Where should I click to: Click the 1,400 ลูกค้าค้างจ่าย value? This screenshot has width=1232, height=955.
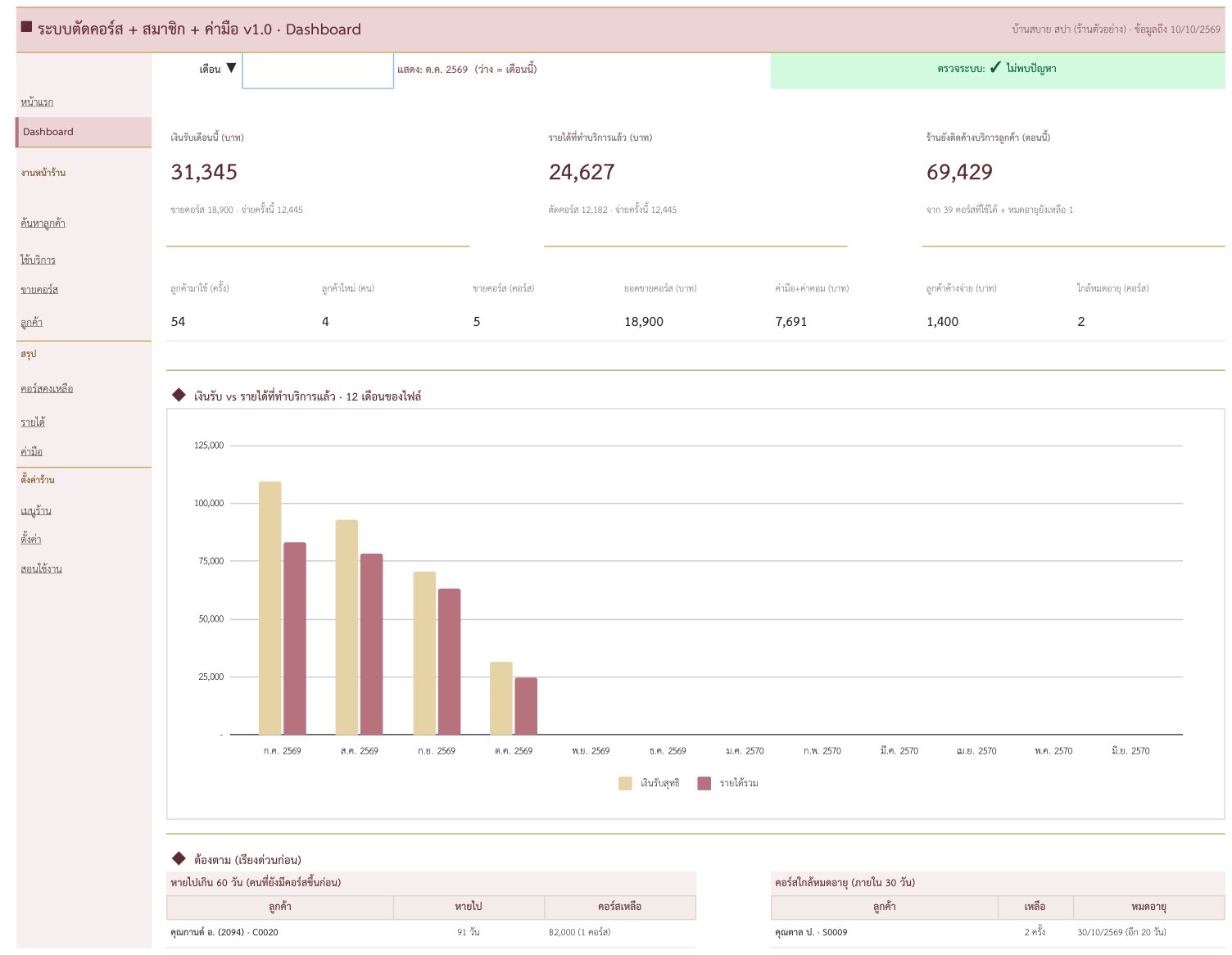click(942, 322)
